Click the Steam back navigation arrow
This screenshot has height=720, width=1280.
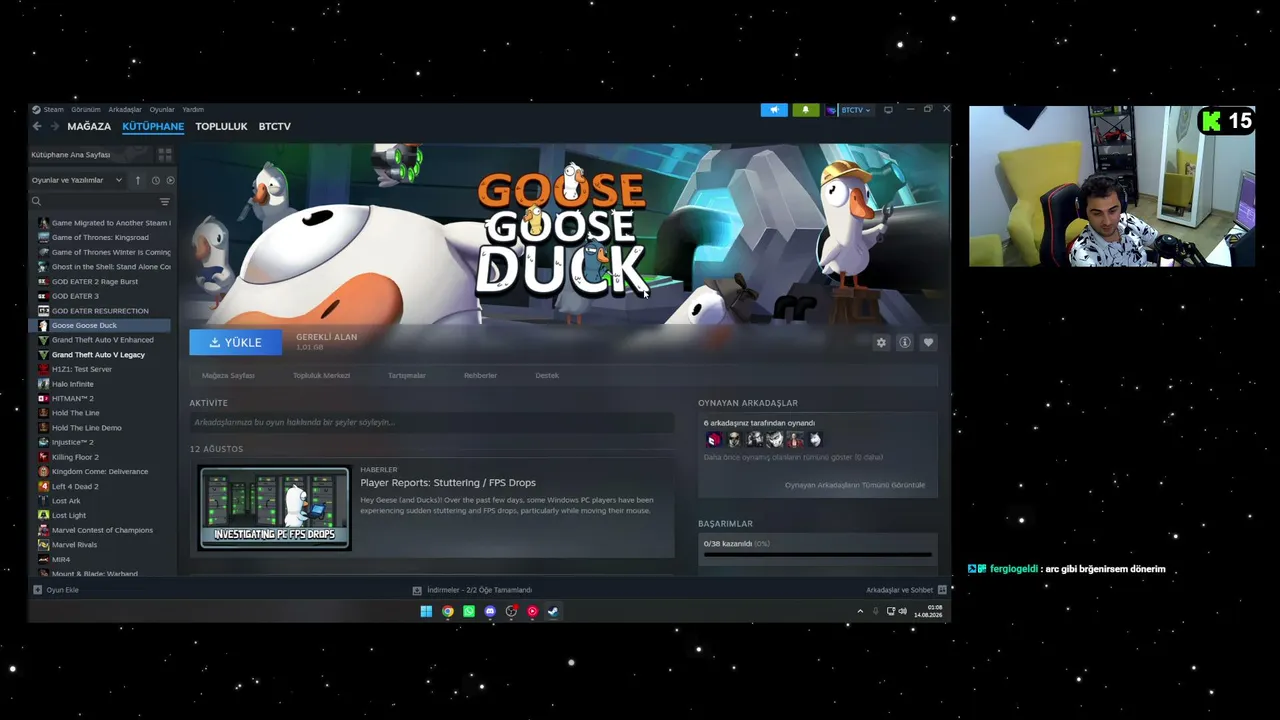tap(37, 126)
